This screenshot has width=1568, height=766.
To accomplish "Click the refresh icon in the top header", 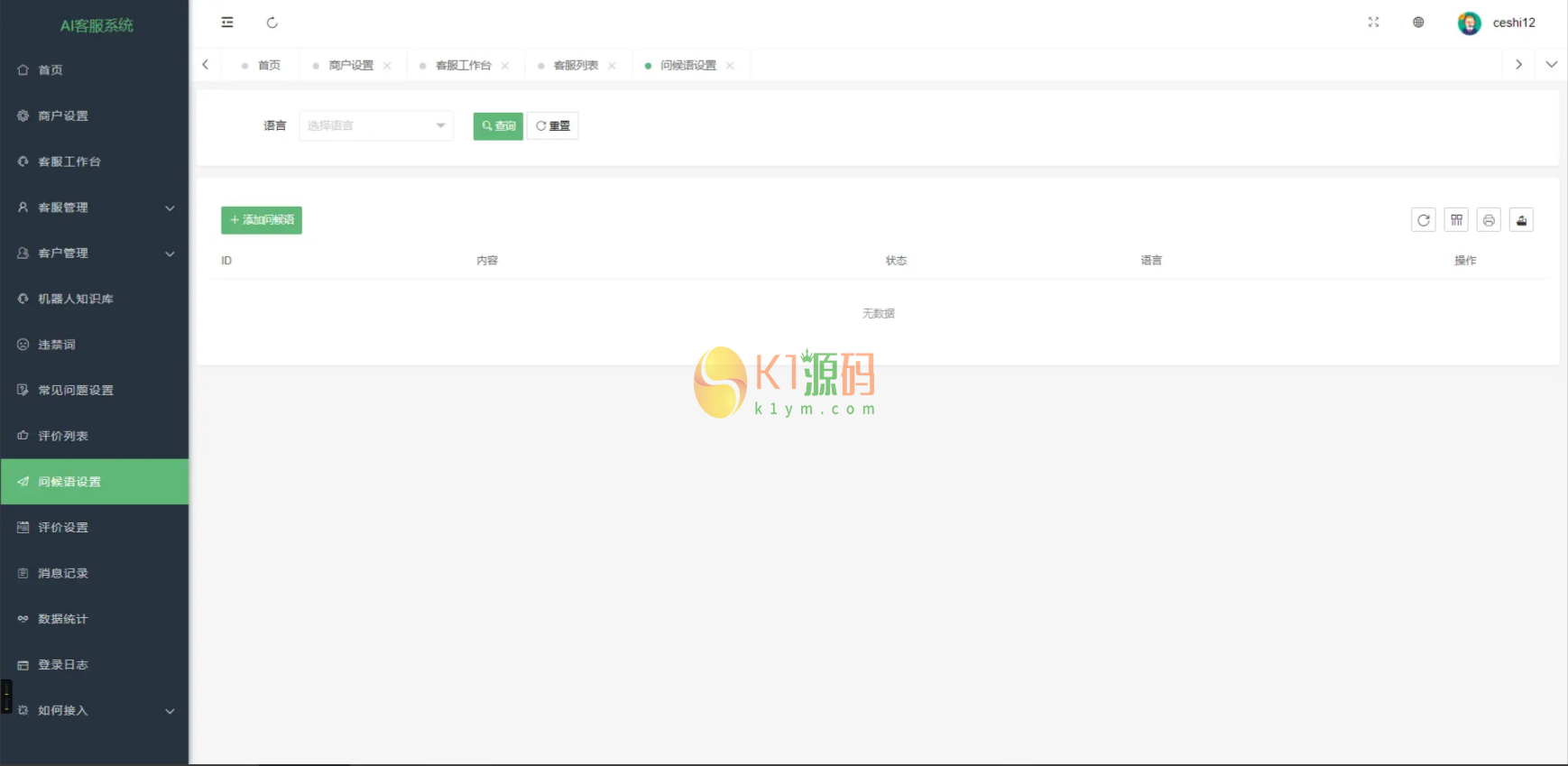I will tap(272, 23).
